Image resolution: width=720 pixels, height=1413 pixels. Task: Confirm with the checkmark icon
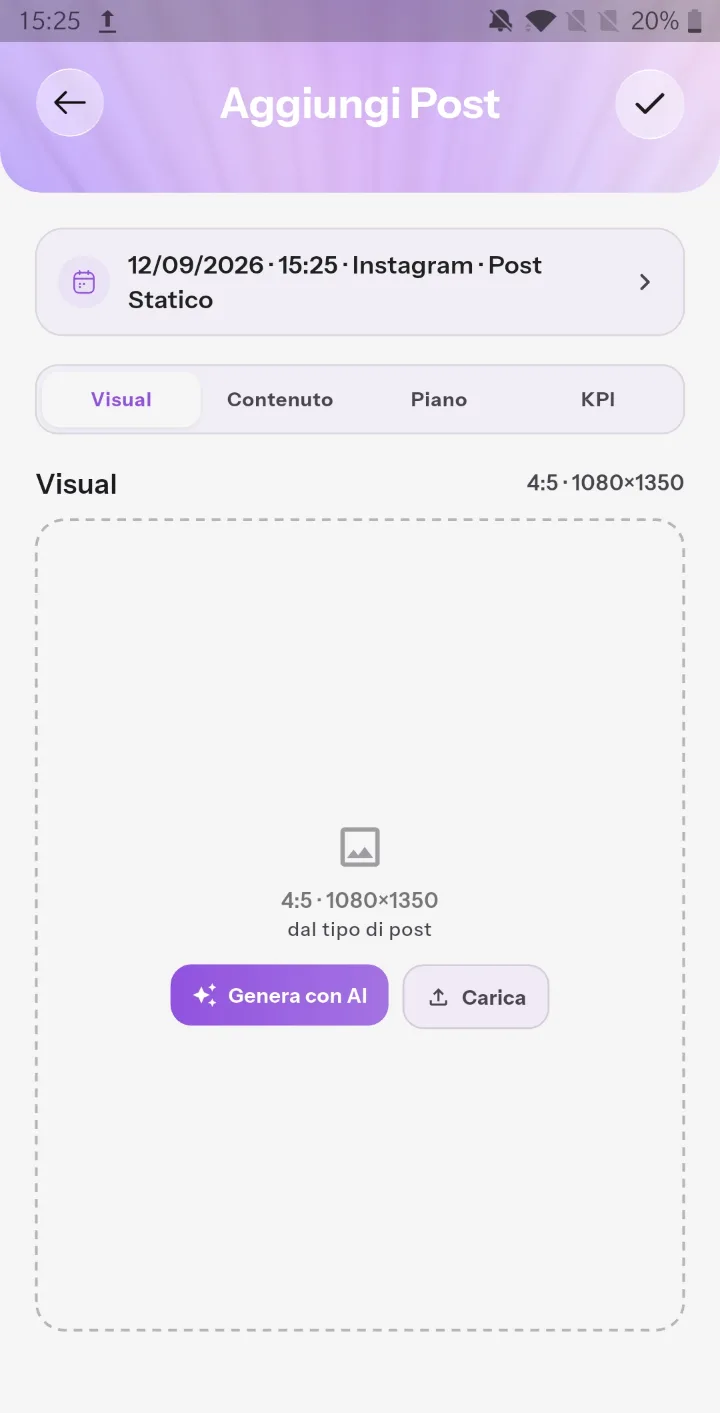point(650,103)
